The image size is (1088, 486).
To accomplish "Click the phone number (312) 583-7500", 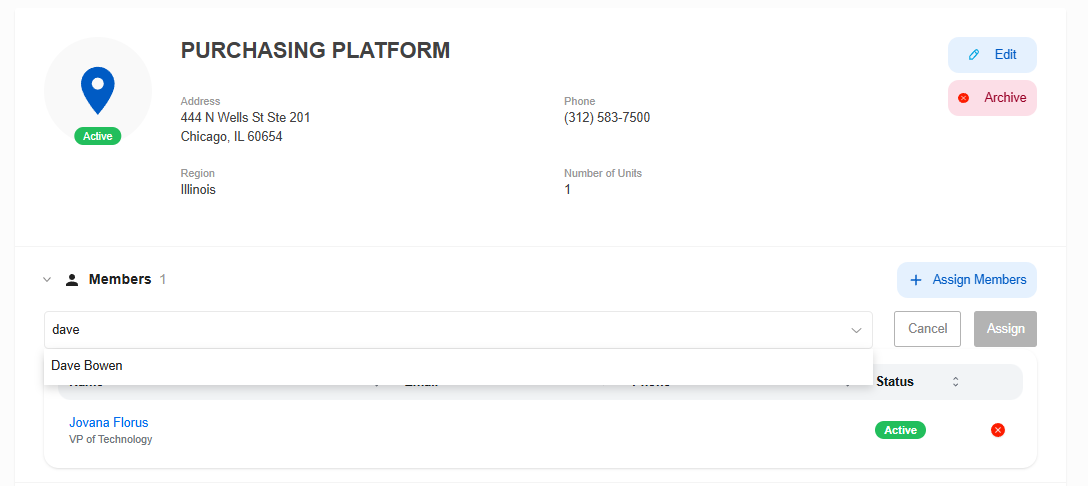I will pos(607,118).
